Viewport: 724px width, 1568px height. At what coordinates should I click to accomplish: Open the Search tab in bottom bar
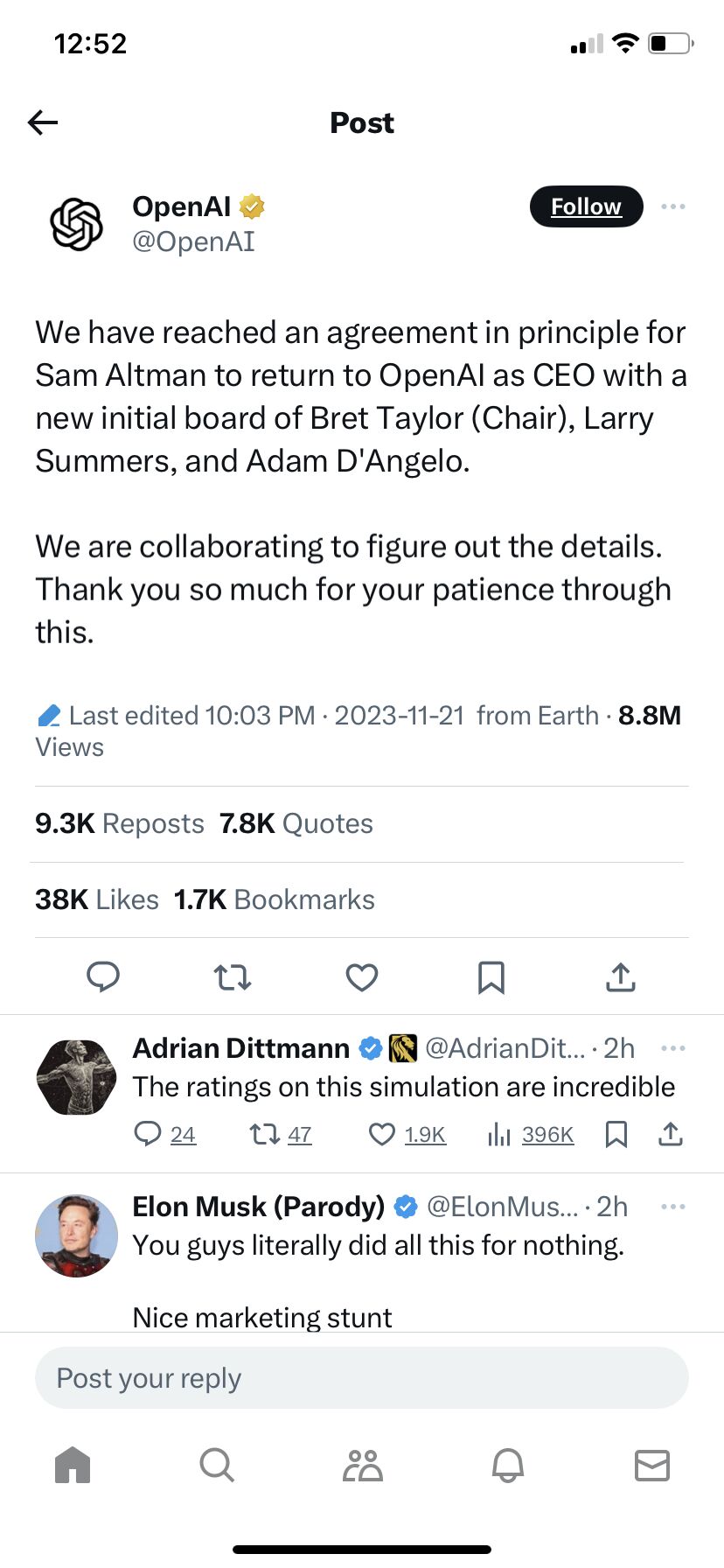tap(217, 1465)
